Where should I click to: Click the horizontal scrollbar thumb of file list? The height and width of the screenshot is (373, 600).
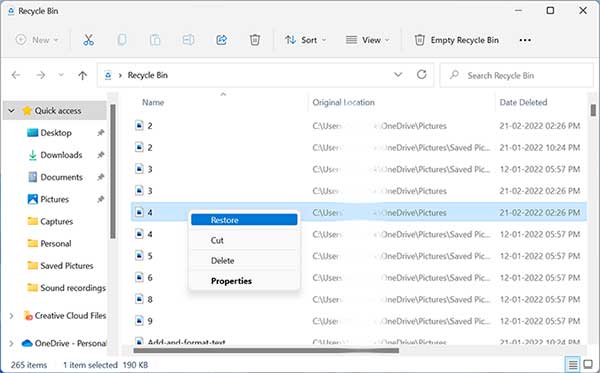pyautogui.click(x=266, y=350)
